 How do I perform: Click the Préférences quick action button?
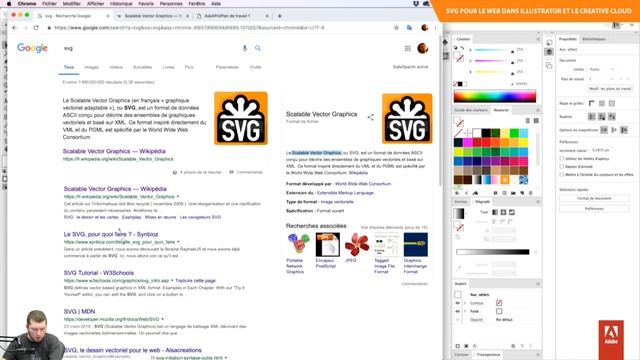(594, 209)
